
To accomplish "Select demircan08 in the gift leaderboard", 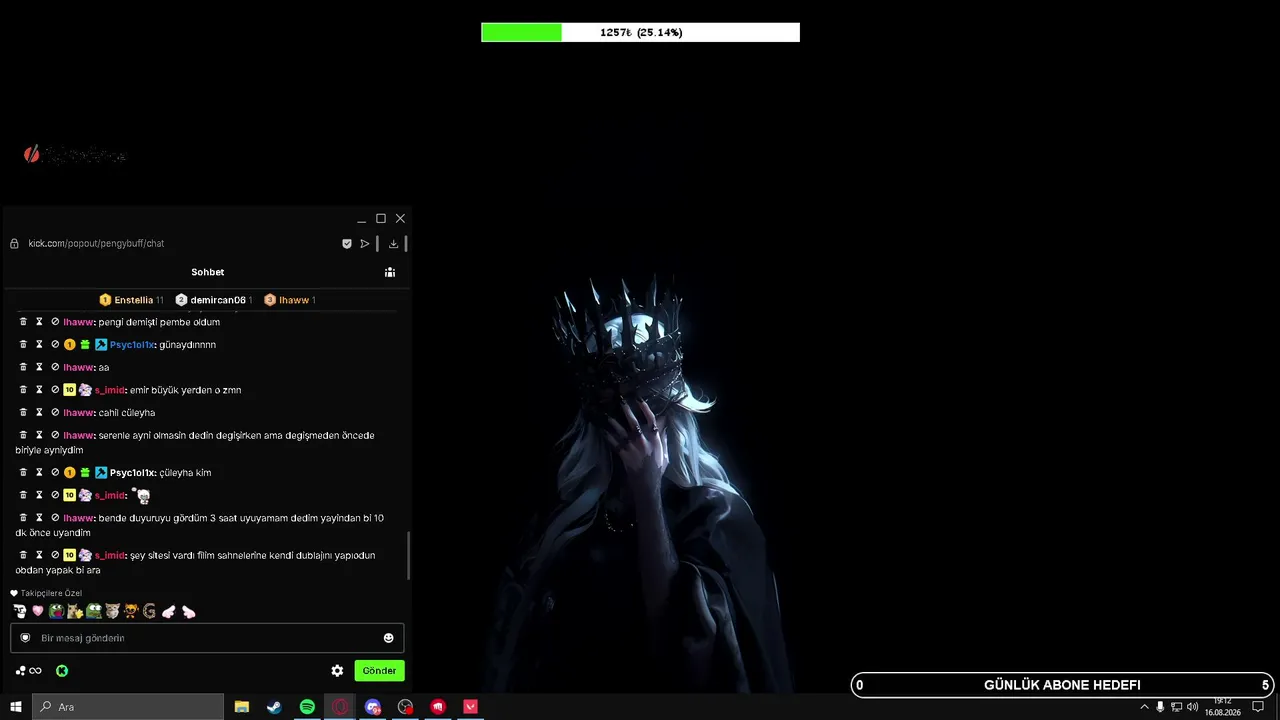I will tap(213, 300).
